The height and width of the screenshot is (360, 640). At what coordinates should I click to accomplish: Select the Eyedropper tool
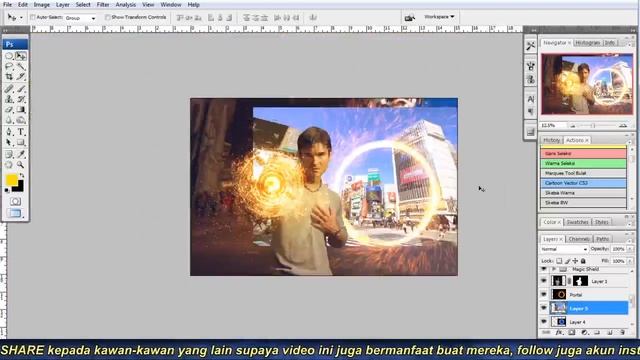coord(21,154)
